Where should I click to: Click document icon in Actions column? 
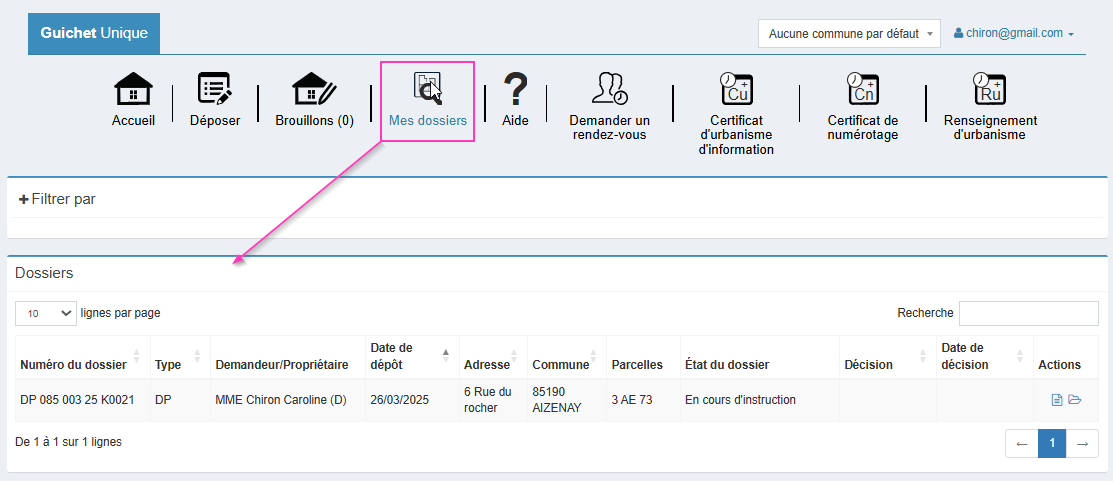point(1056,400)
